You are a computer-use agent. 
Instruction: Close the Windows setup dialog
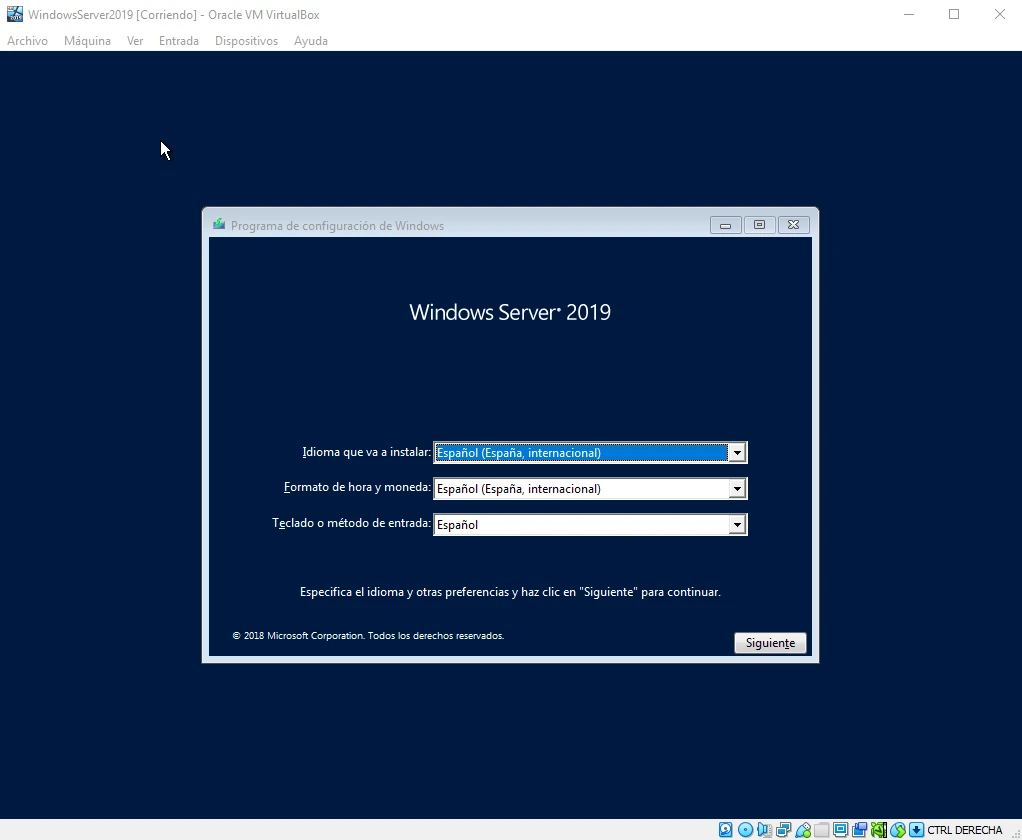click(793, 225)
